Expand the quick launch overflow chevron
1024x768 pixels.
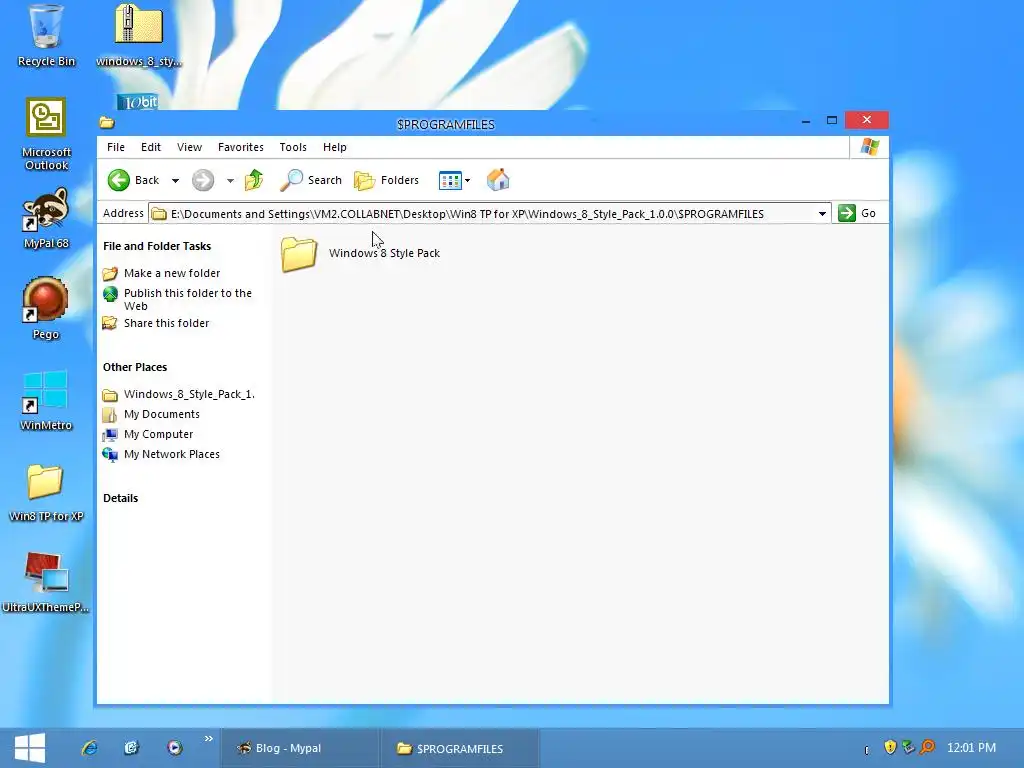208,739
